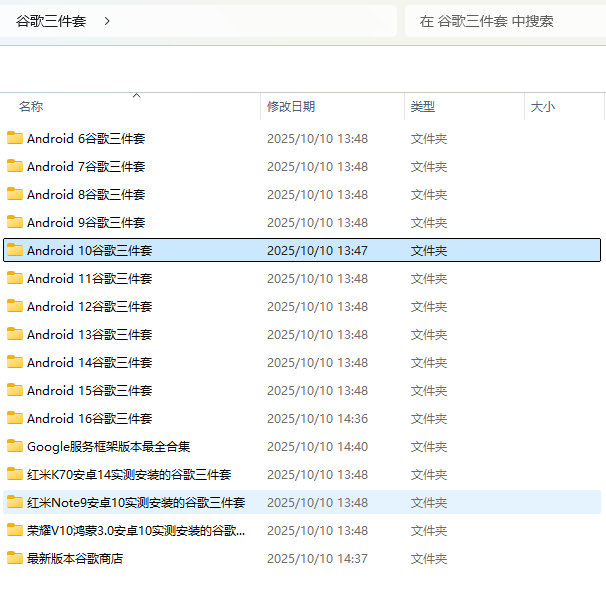
Task: Select the Android 16谷歌三件套 name text
Action: [x=90, y=419]
